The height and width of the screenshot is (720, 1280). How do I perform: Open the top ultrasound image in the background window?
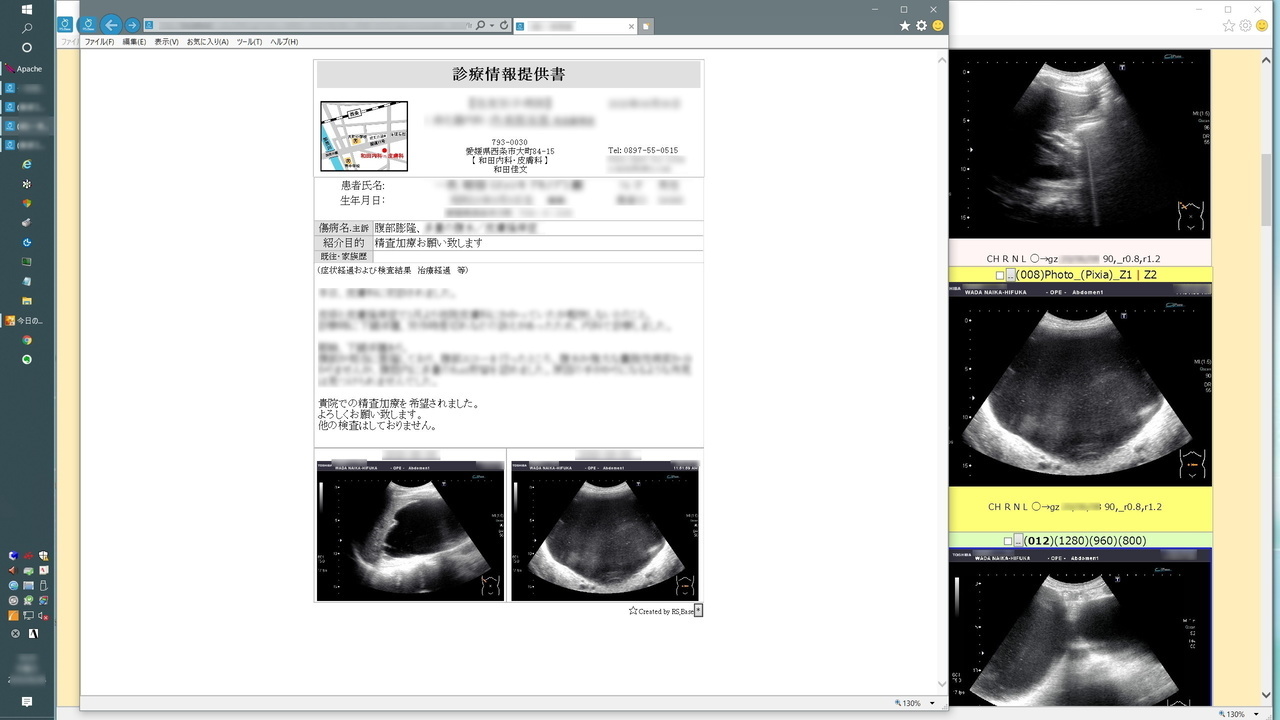[x=1080, y=145]
